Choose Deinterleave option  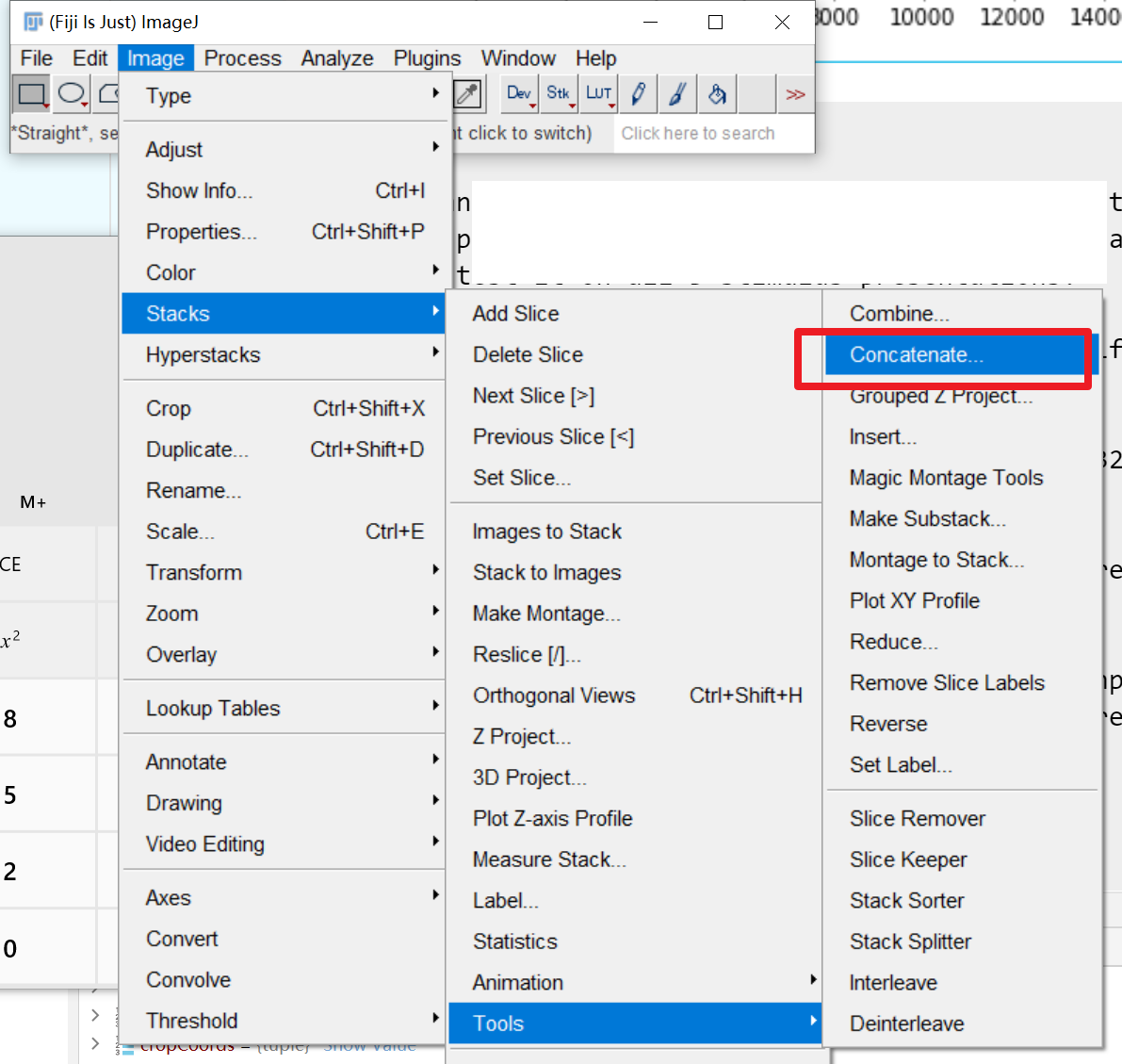(962, 1023)
